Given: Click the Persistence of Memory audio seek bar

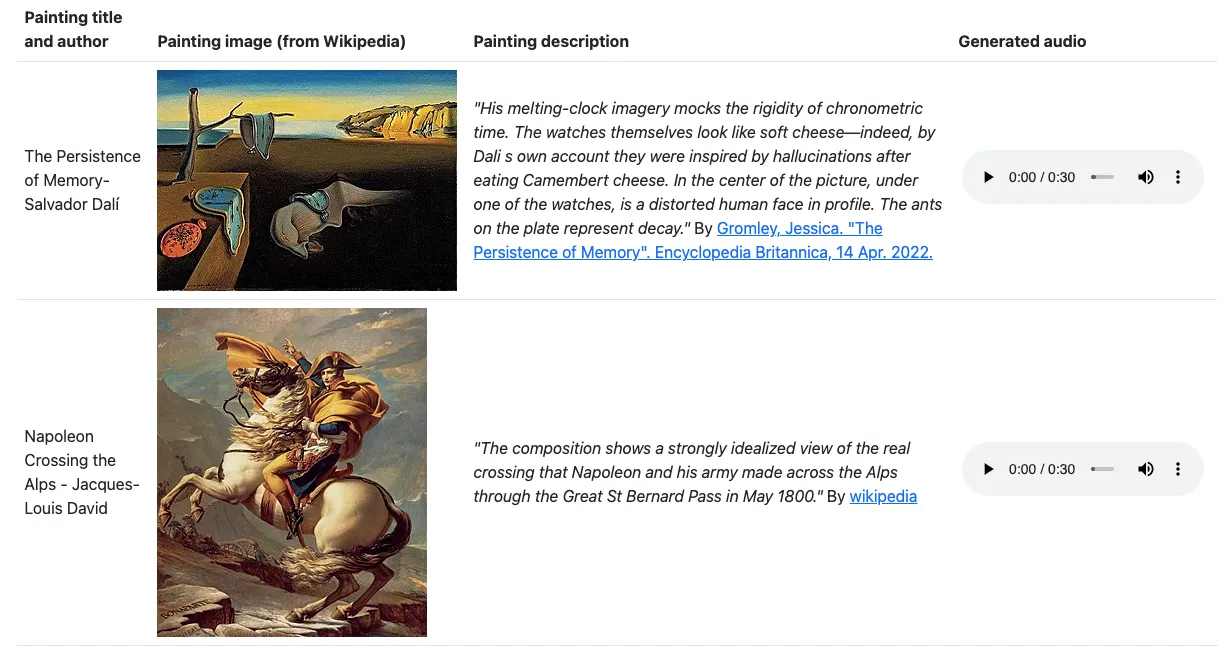Looking at the screenshot, I should (1102, 177).
